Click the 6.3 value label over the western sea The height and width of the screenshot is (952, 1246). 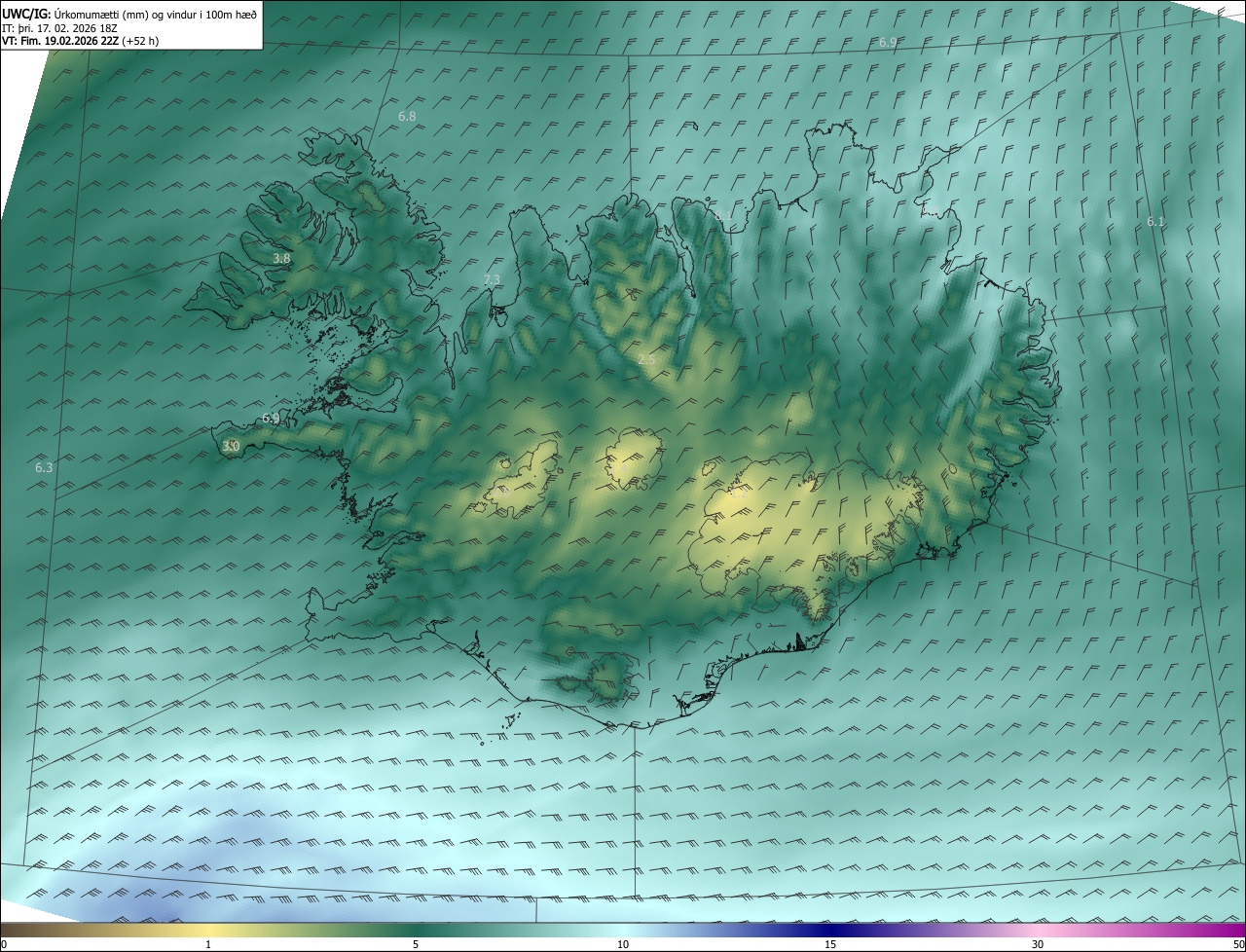click(x=44, y=468)
